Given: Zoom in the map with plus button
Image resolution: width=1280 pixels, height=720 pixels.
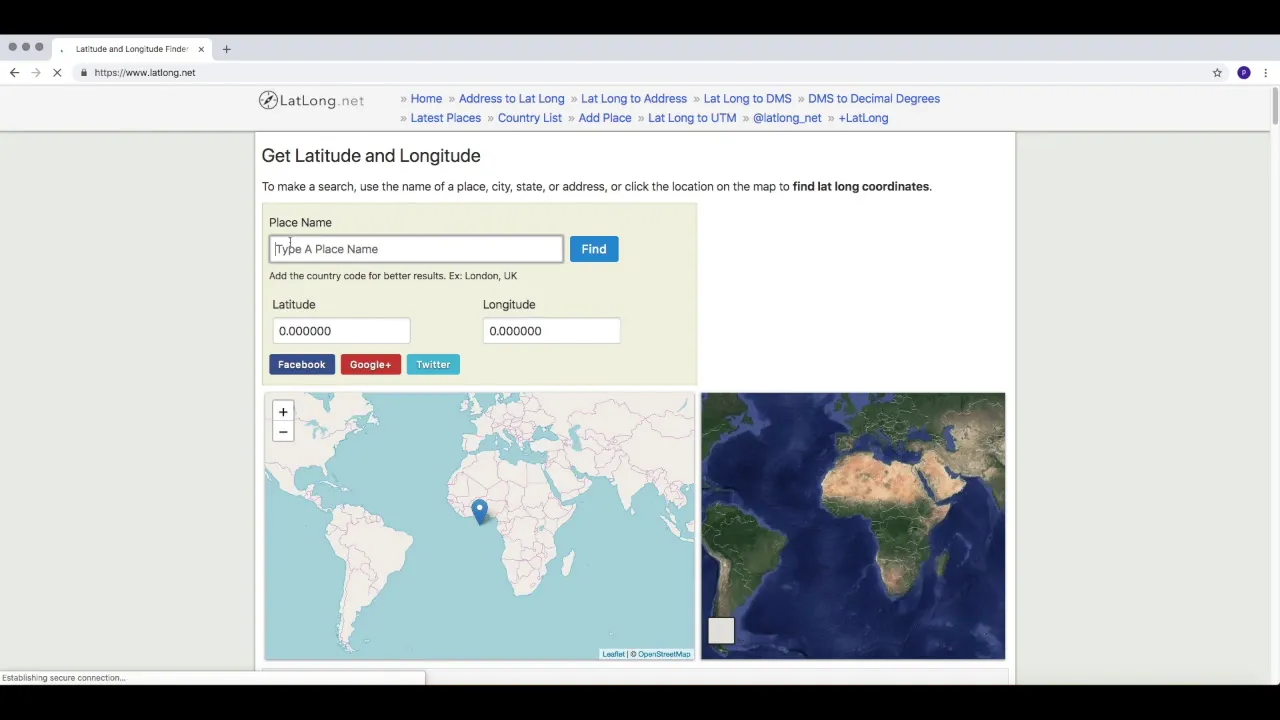Looking at the screenshot, I should pyautogui.click(x=283, y=412).
